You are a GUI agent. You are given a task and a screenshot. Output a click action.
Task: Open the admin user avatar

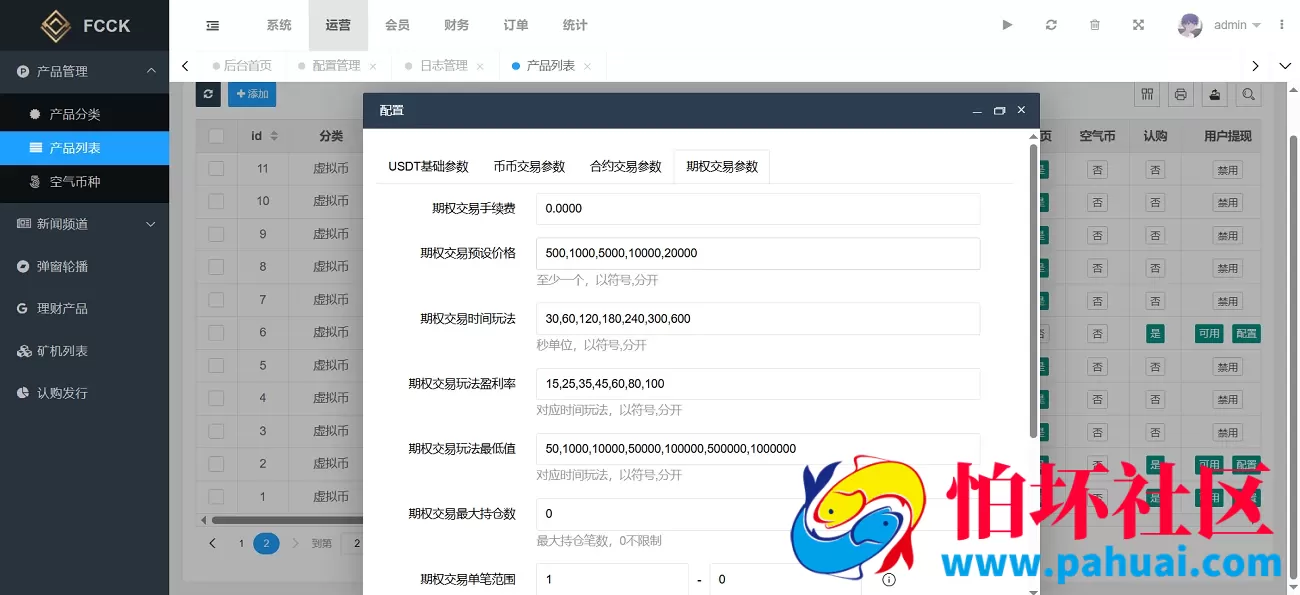(x=1190, y=25)
